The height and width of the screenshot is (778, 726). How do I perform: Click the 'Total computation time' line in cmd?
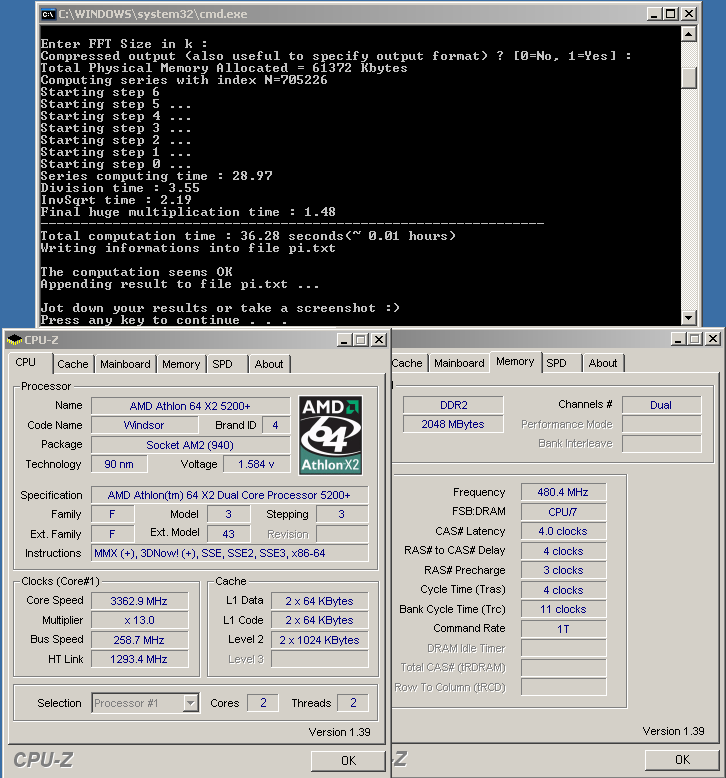coord(248,236)
